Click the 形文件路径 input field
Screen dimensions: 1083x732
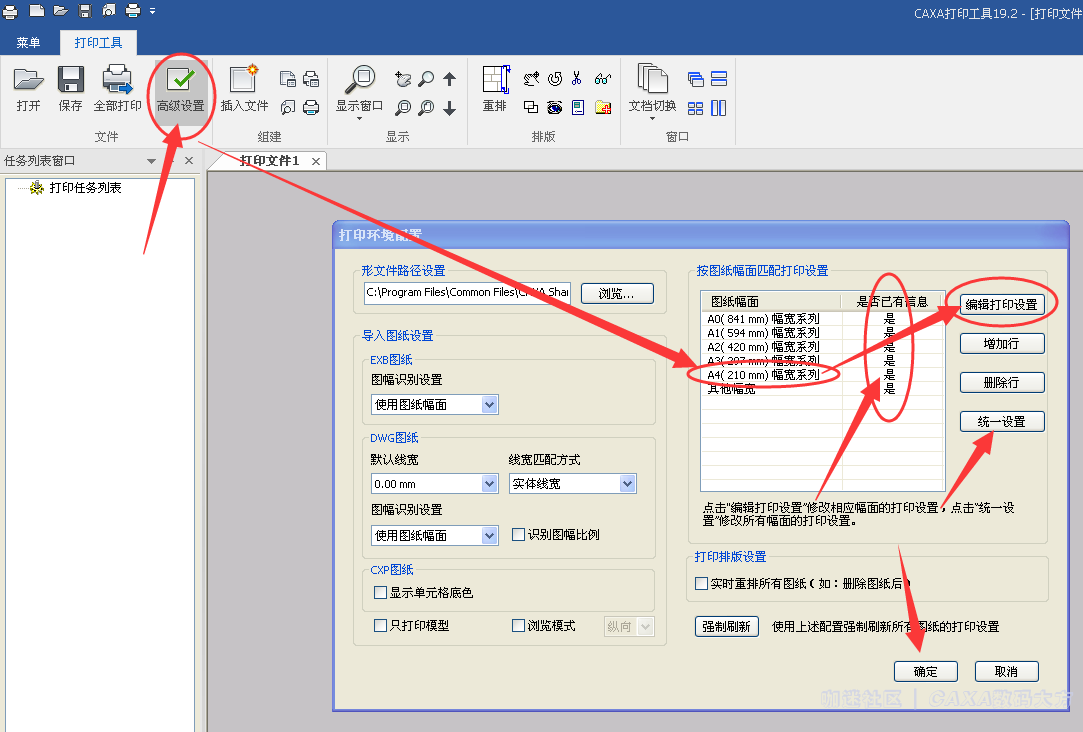coord(467,293)
